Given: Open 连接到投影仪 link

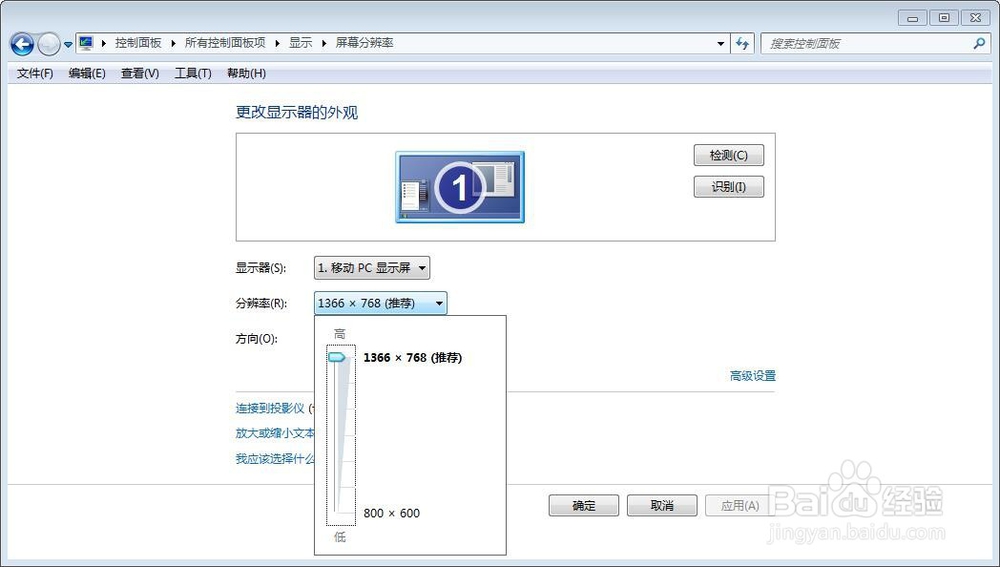Looking at the screenshot, I should (x=270, y=408).
